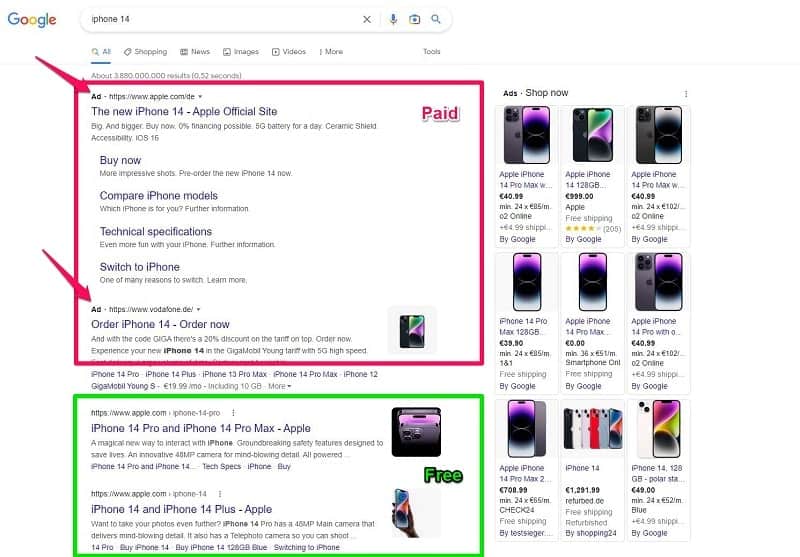Open the 'iPhone 12' ad sublink
The width and height of the screenshot is (800, 557).
[x=361, y=374]
